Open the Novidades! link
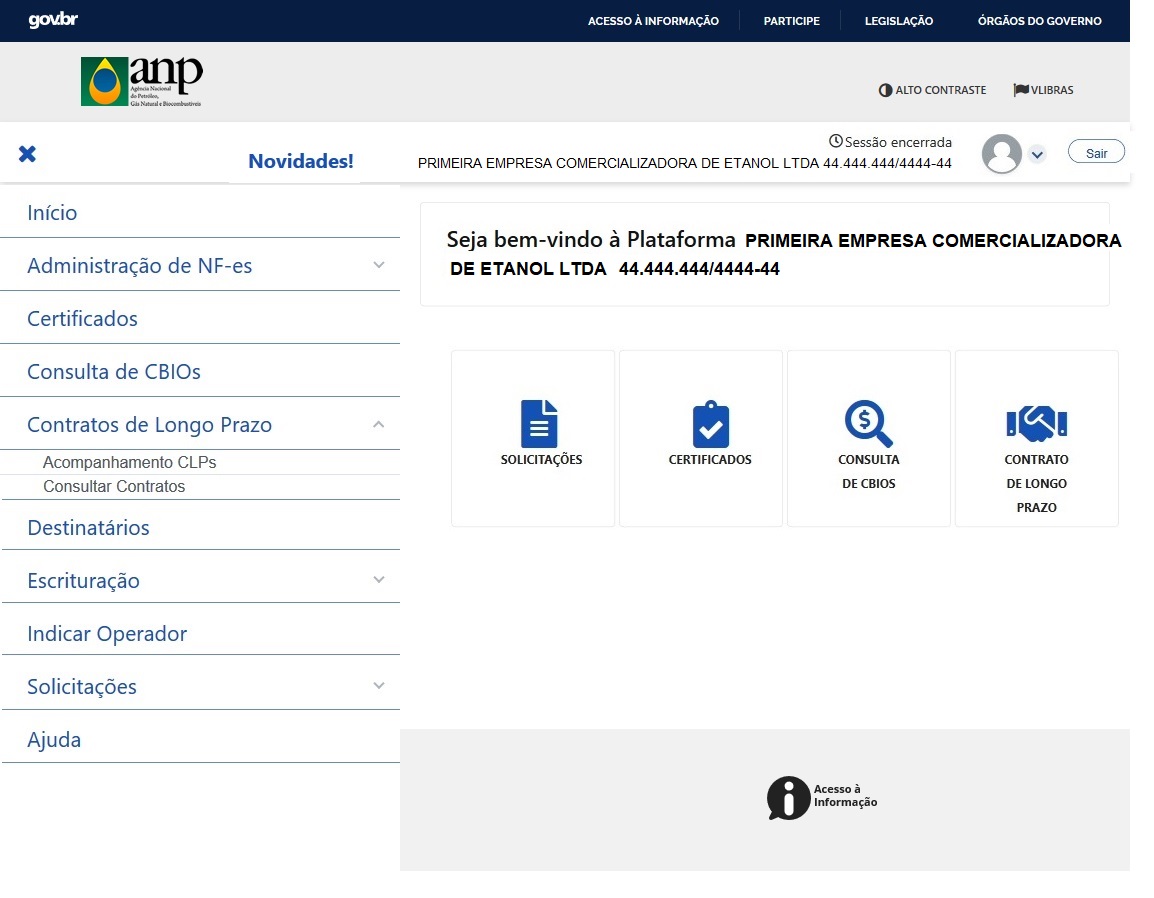This screenshot has height=898, width=1154. coord(300,161)
